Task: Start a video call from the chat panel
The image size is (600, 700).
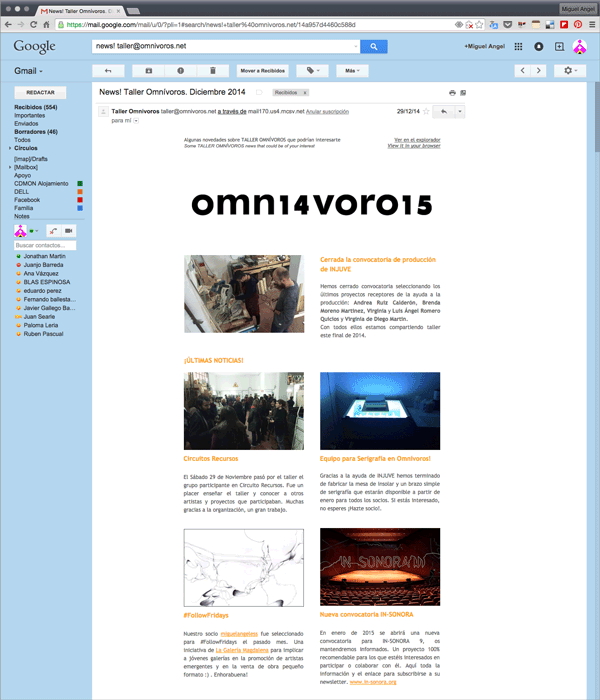Action: (69, 231)
